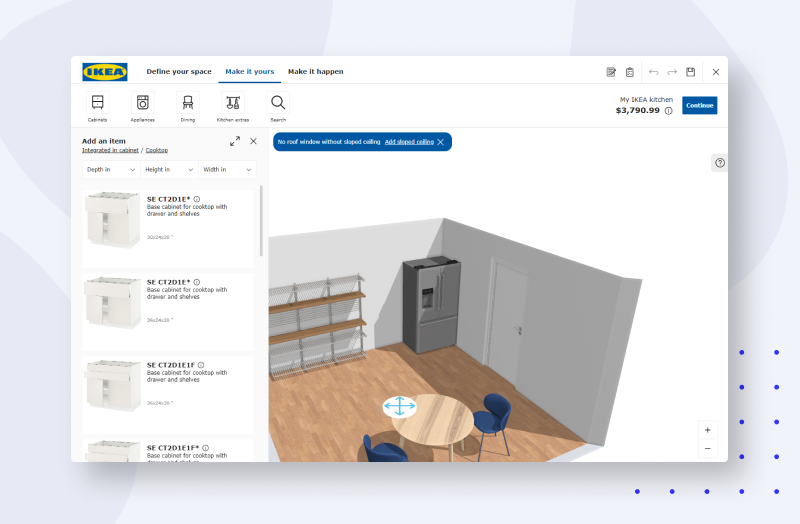
Task: Open the Kitchen extras category
Action: 233,107
